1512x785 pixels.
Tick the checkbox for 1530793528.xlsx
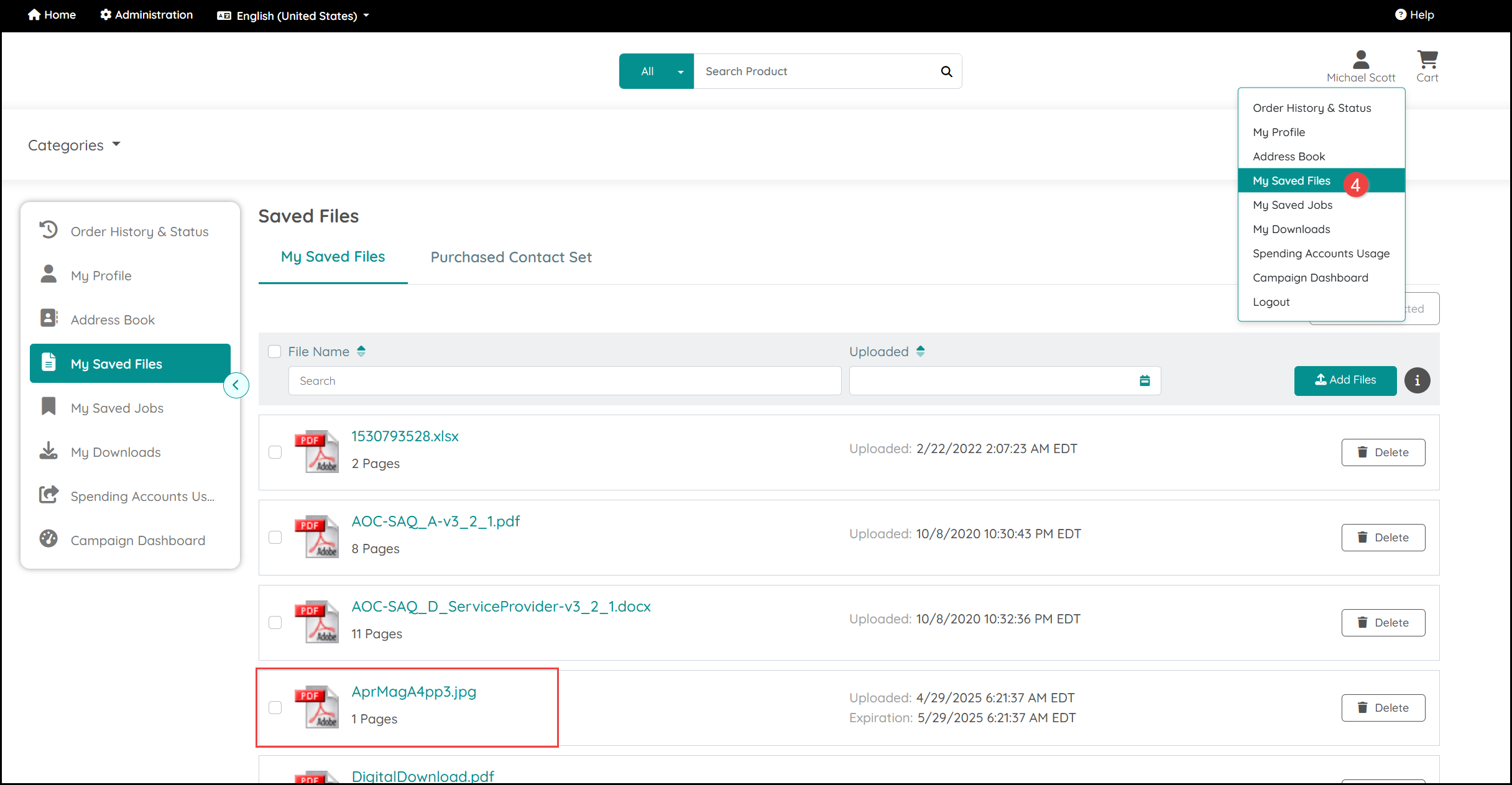click(275, 452)
